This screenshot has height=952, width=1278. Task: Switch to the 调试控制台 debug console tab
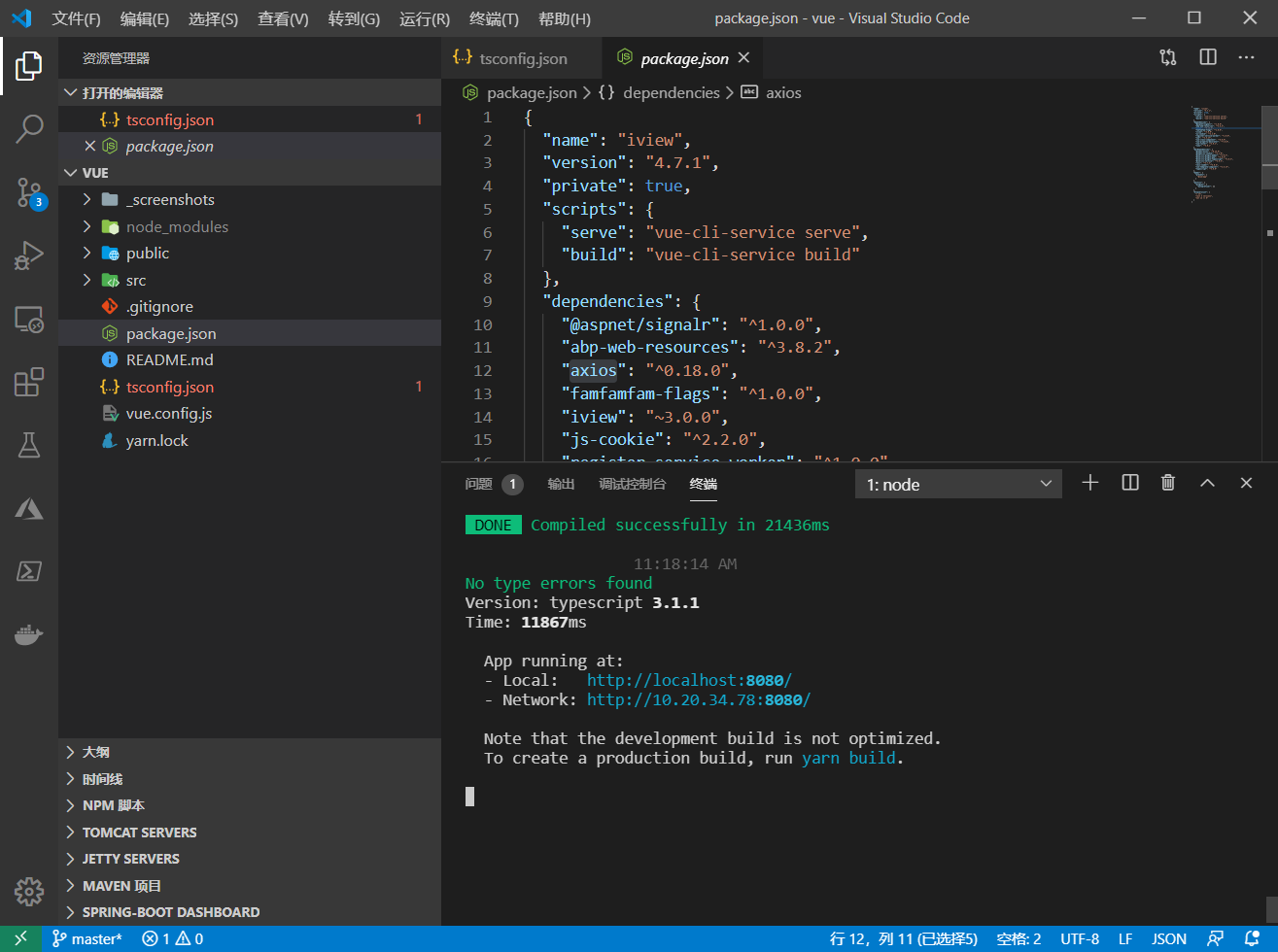(x=633, y=484)
